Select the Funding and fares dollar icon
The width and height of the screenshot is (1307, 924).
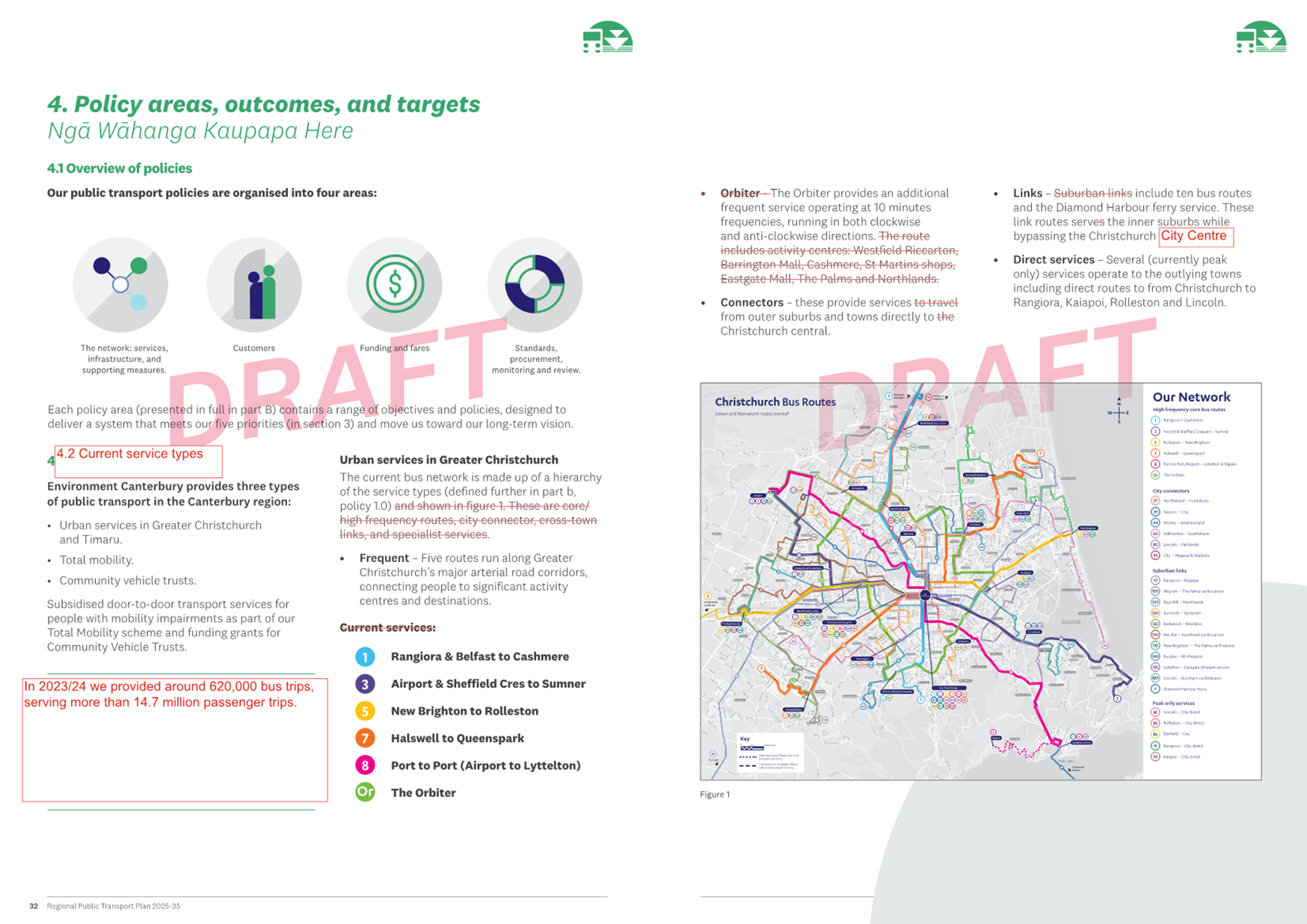click(x=395, y=285)
